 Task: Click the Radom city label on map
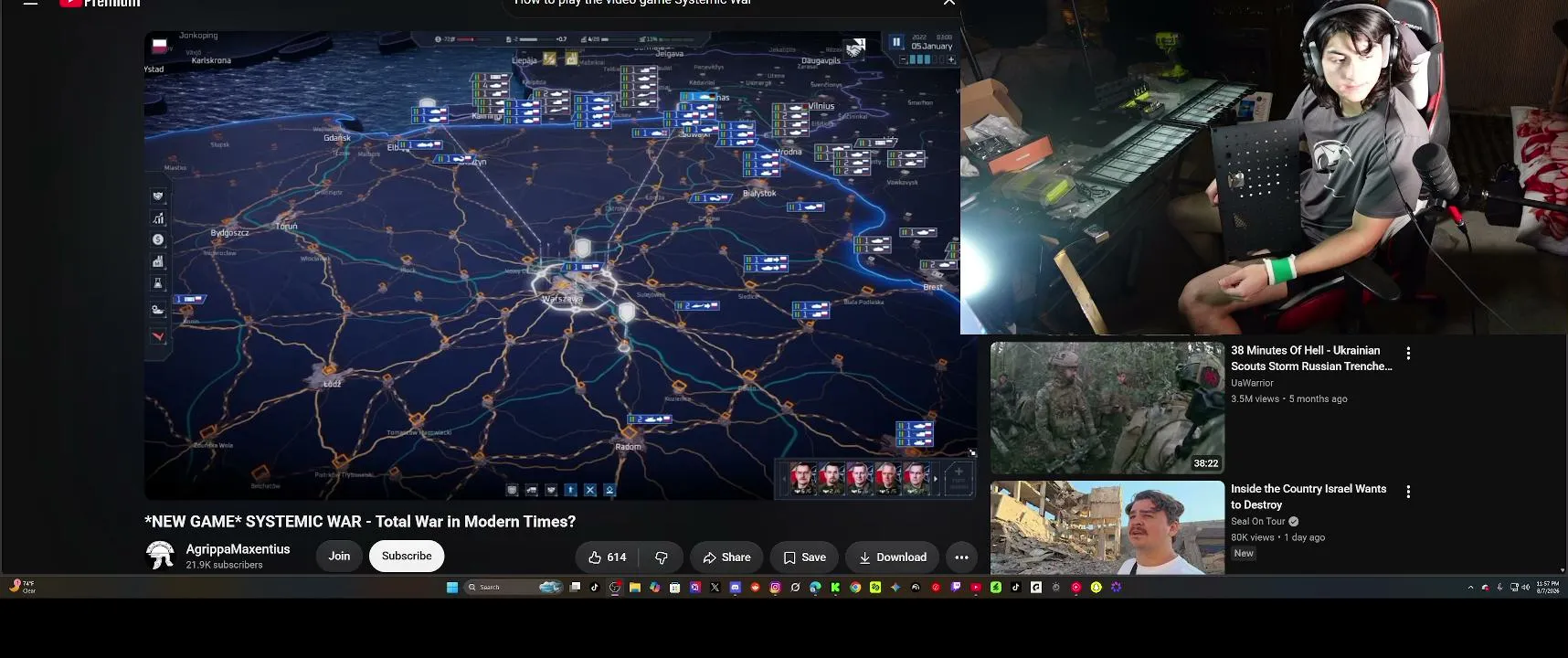pyautogui.click(x=629, y=447)
